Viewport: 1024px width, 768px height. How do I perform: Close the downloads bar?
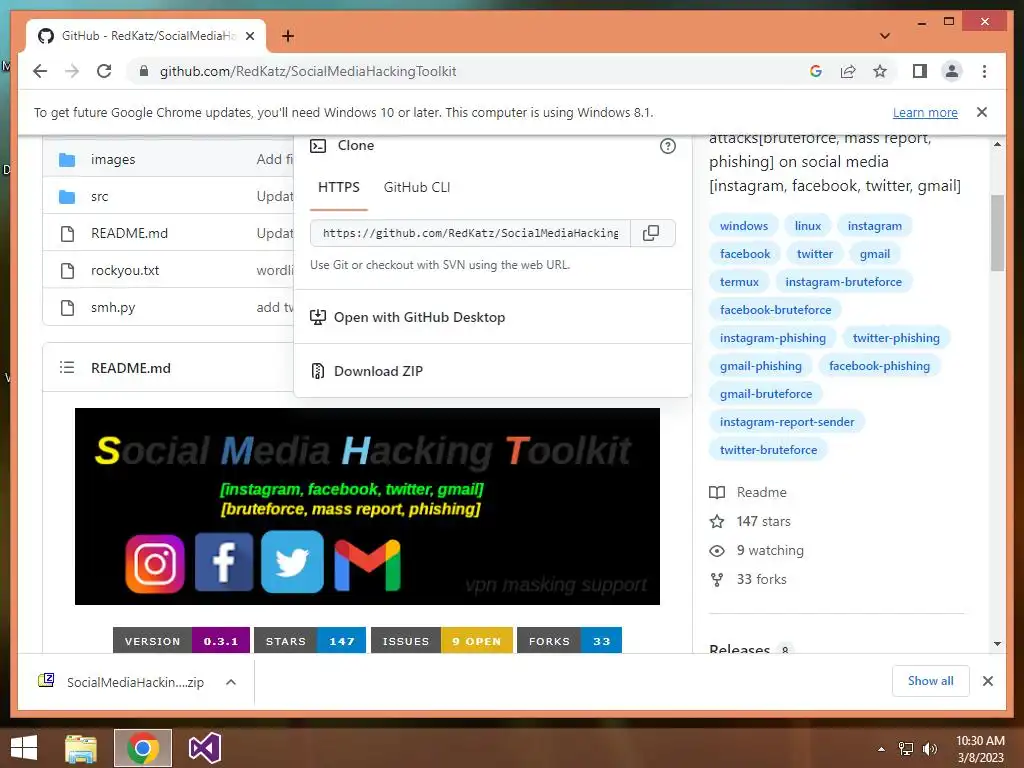(988, 681)
